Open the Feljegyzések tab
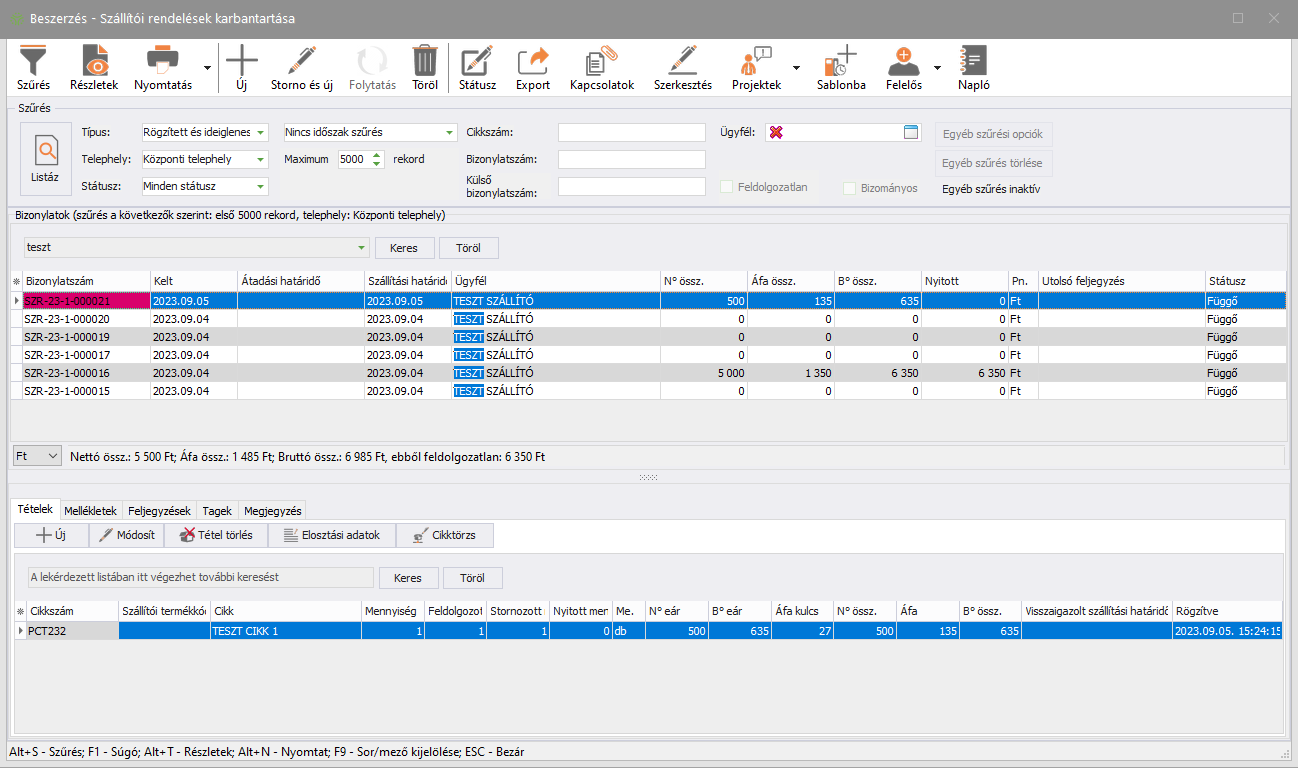Viewport: 1298px width, 768px height. [x=159, y=510]
